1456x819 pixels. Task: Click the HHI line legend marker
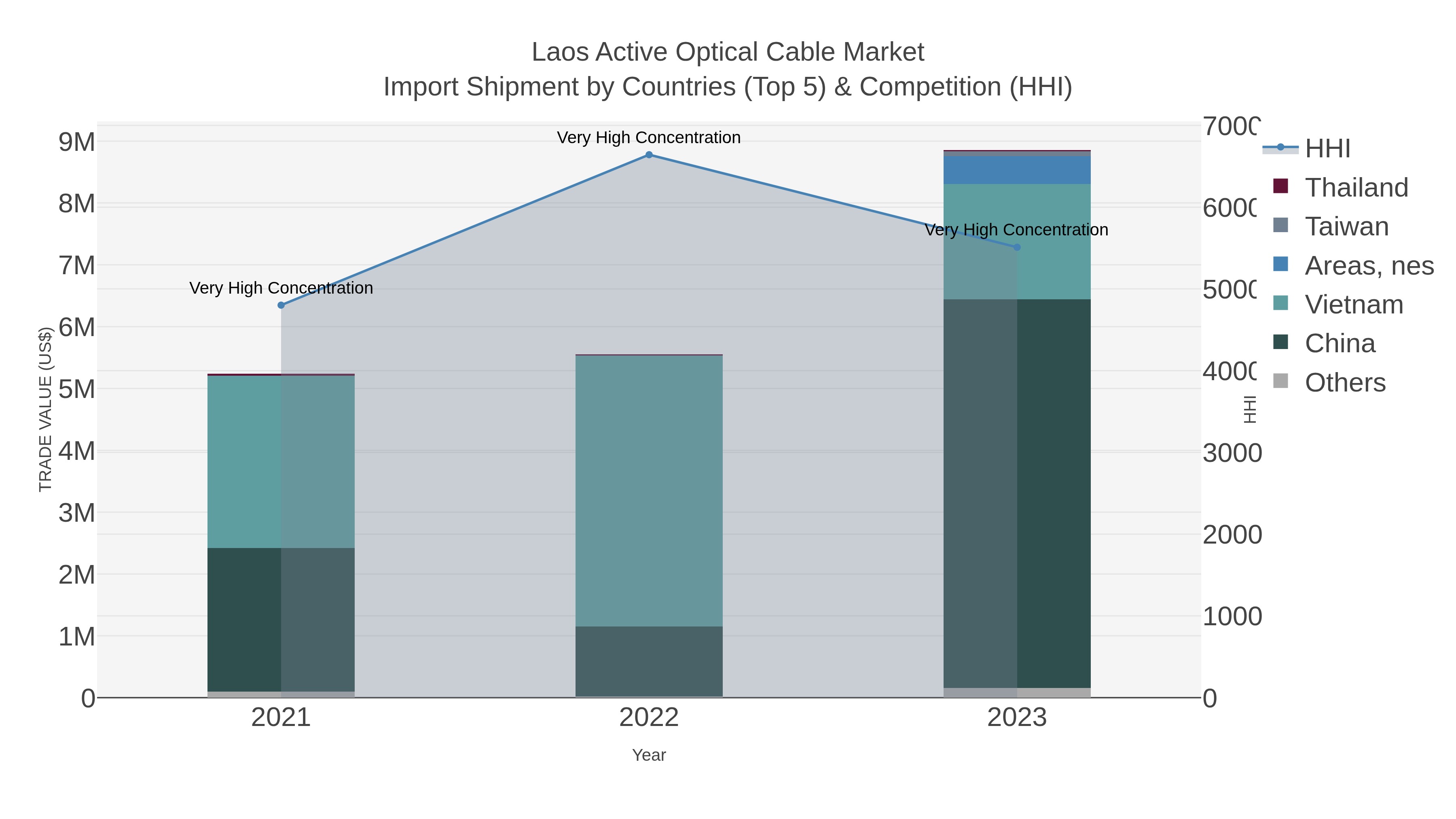[x=1280, y=148]
